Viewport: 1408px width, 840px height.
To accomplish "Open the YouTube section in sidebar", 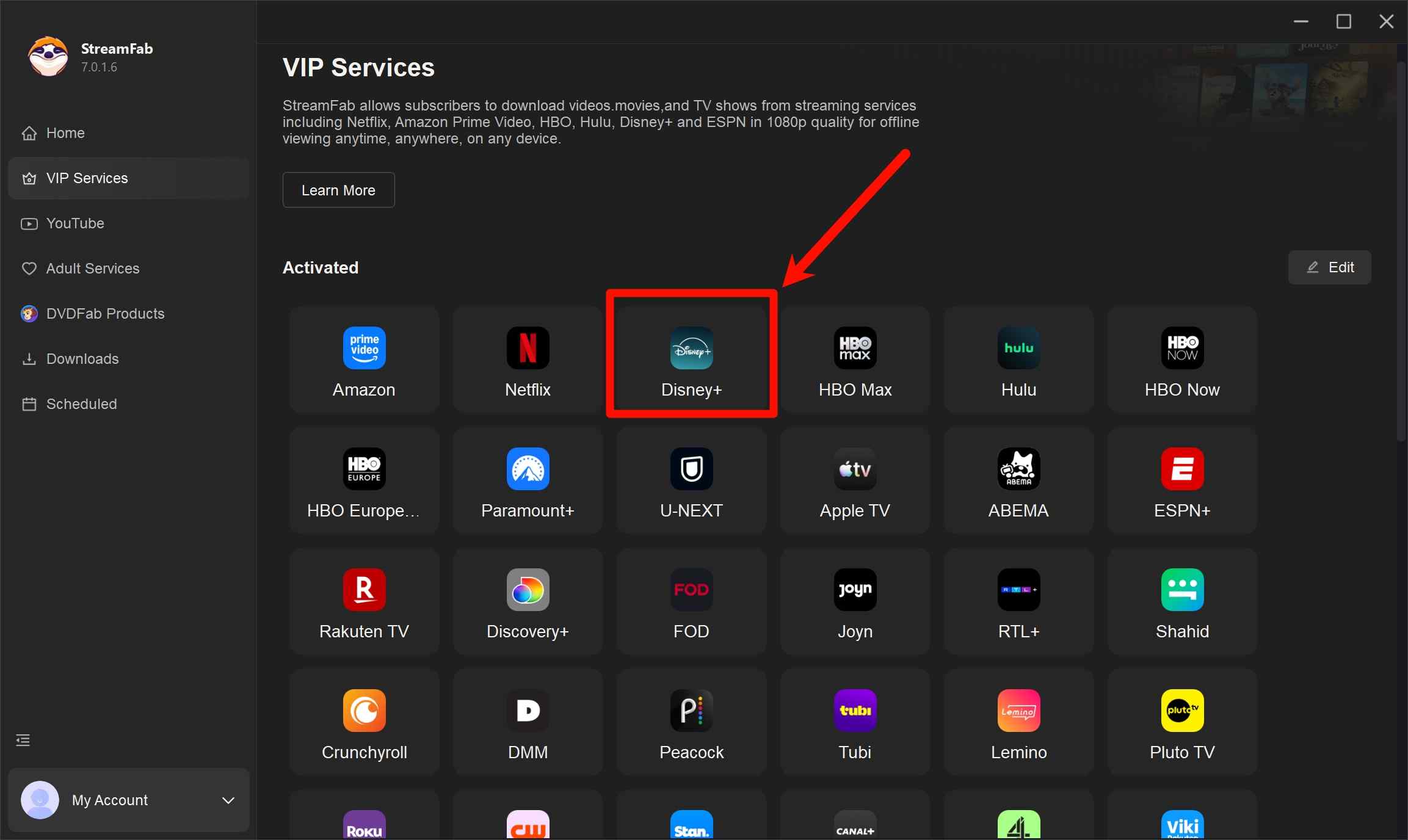I will pyautogui.click(x=75, y=223).
